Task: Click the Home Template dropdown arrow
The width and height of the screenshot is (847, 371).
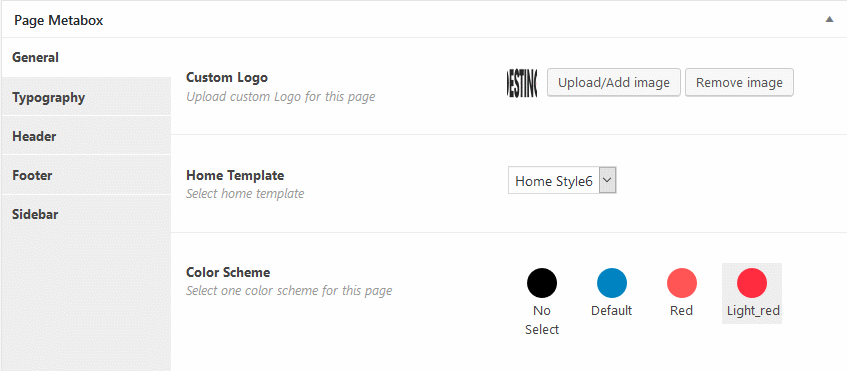Action: [608, 180]
